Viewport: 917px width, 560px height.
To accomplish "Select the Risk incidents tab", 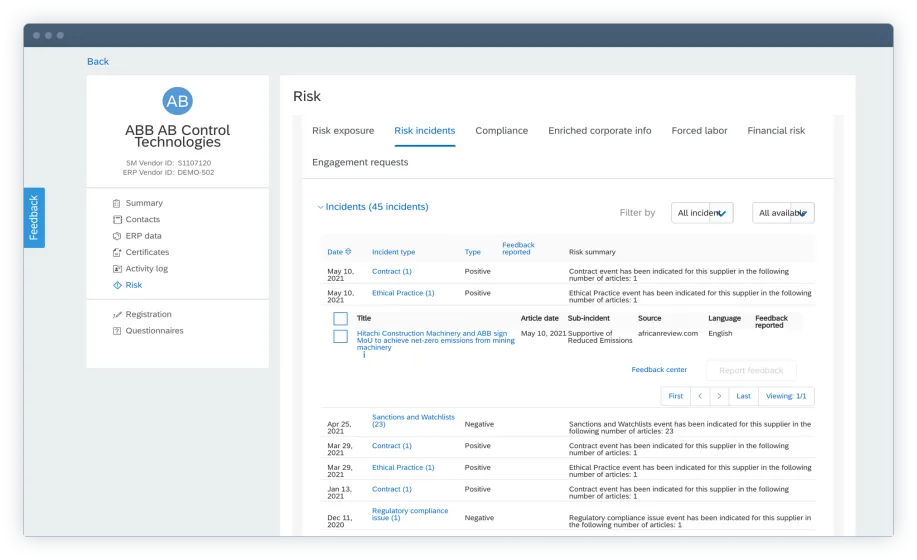I will (x=425, y=131).
